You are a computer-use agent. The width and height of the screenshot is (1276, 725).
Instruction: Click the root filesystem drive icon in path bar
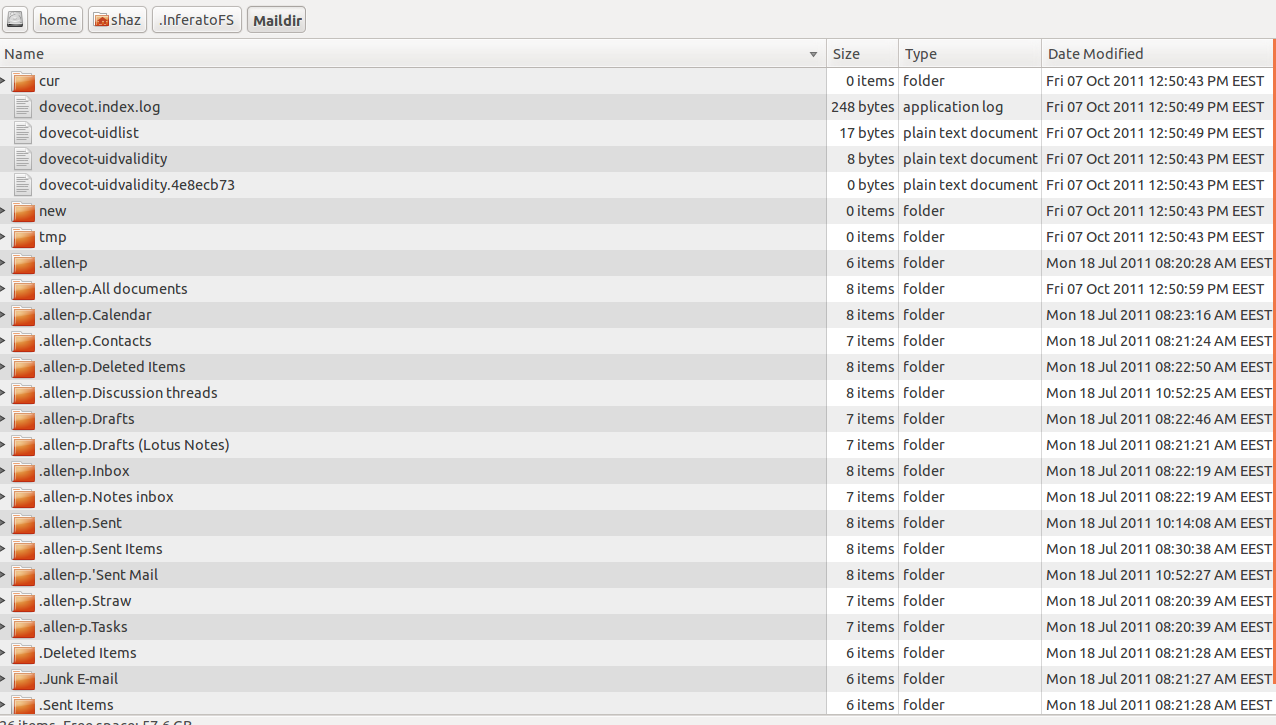15,20
